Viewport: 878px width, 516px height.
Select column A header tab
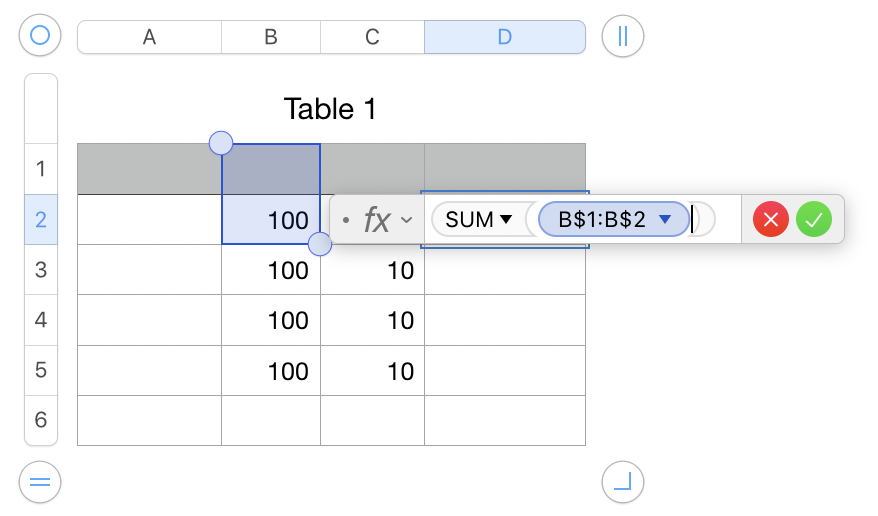149,37
